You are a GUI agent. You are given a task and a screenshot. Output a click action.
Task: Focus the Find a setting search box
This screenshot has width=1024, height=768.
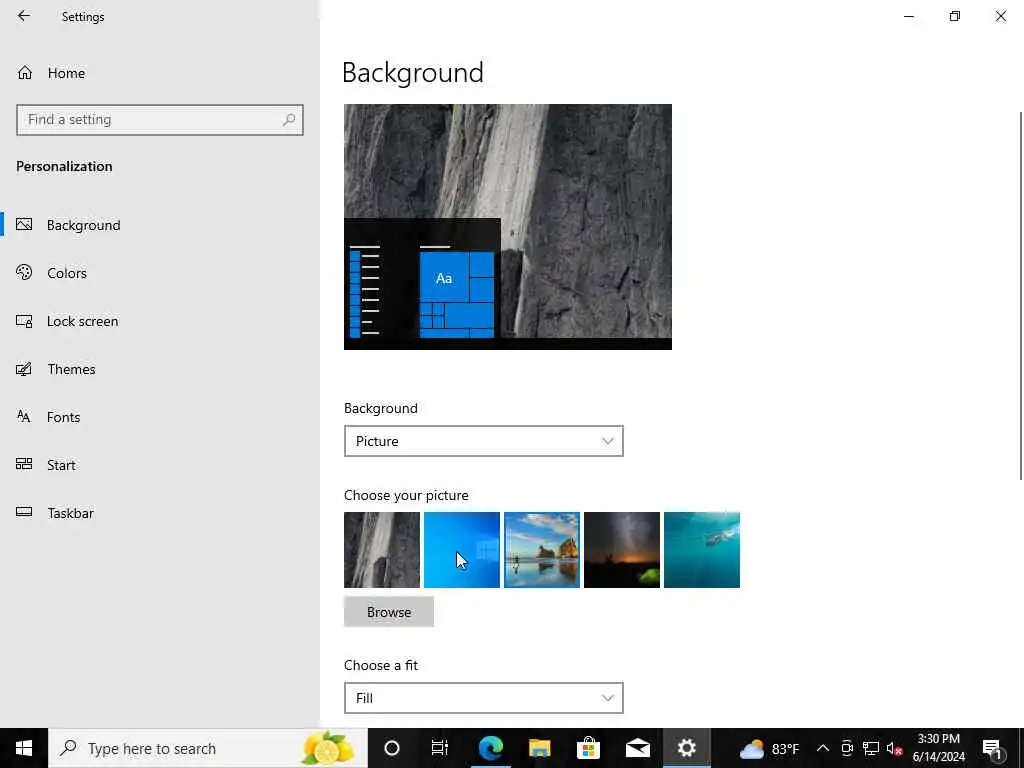coord(160,120)
